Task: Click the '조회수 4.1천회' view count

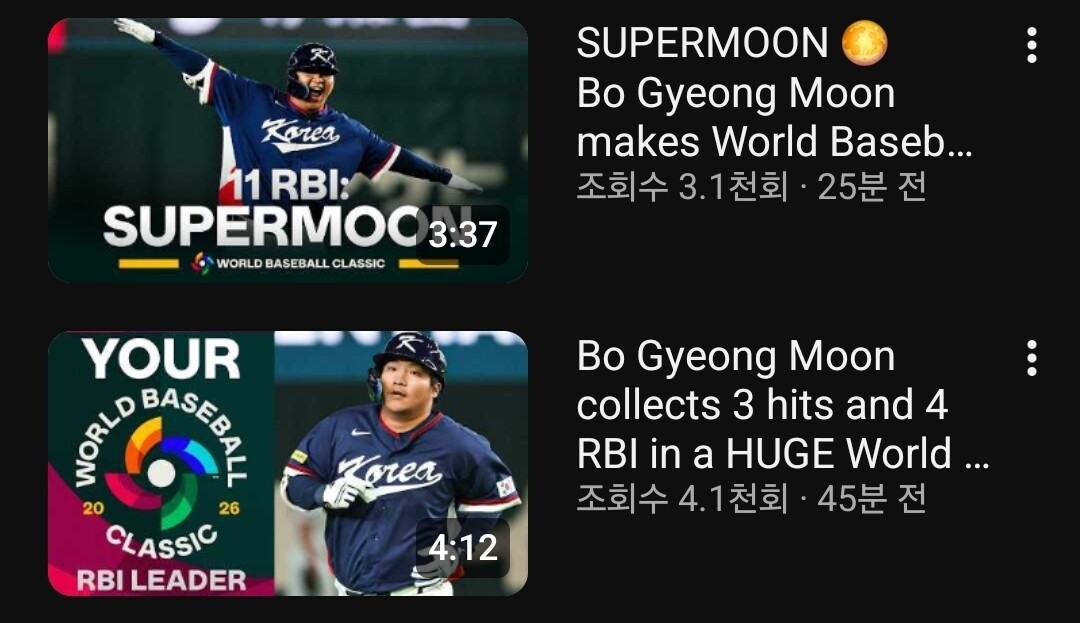Action: 682,499
